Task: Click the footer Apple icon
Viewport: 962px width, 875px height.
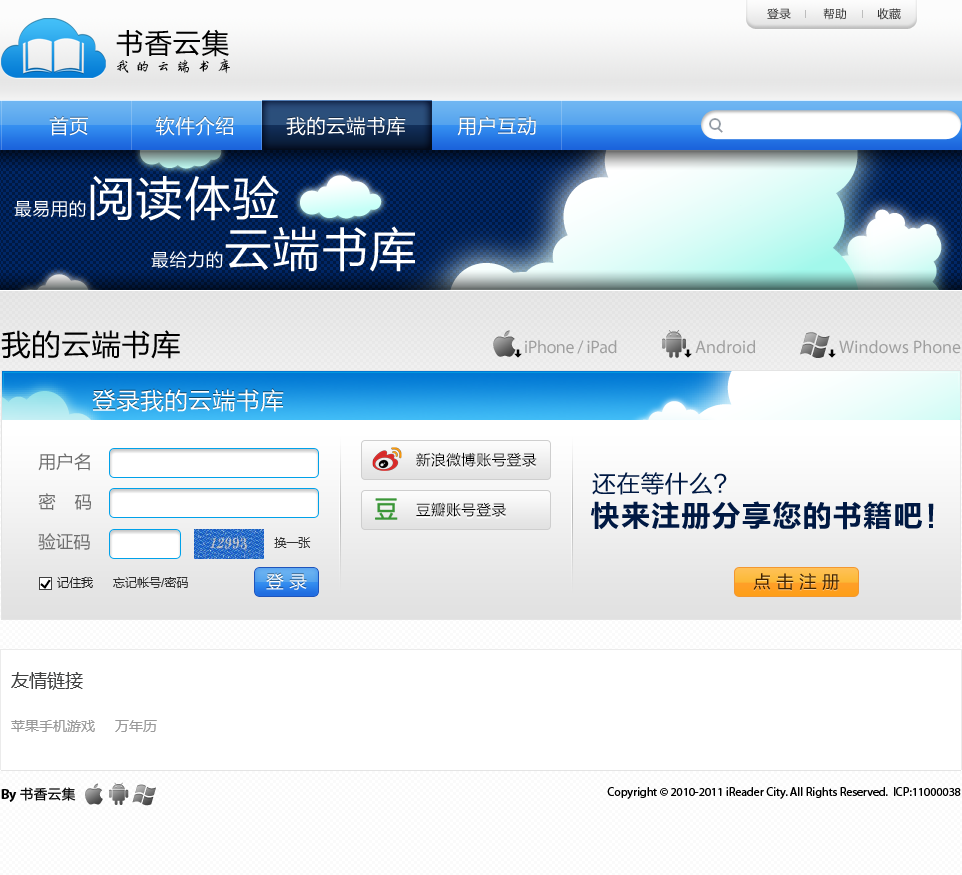Action: 94,794
